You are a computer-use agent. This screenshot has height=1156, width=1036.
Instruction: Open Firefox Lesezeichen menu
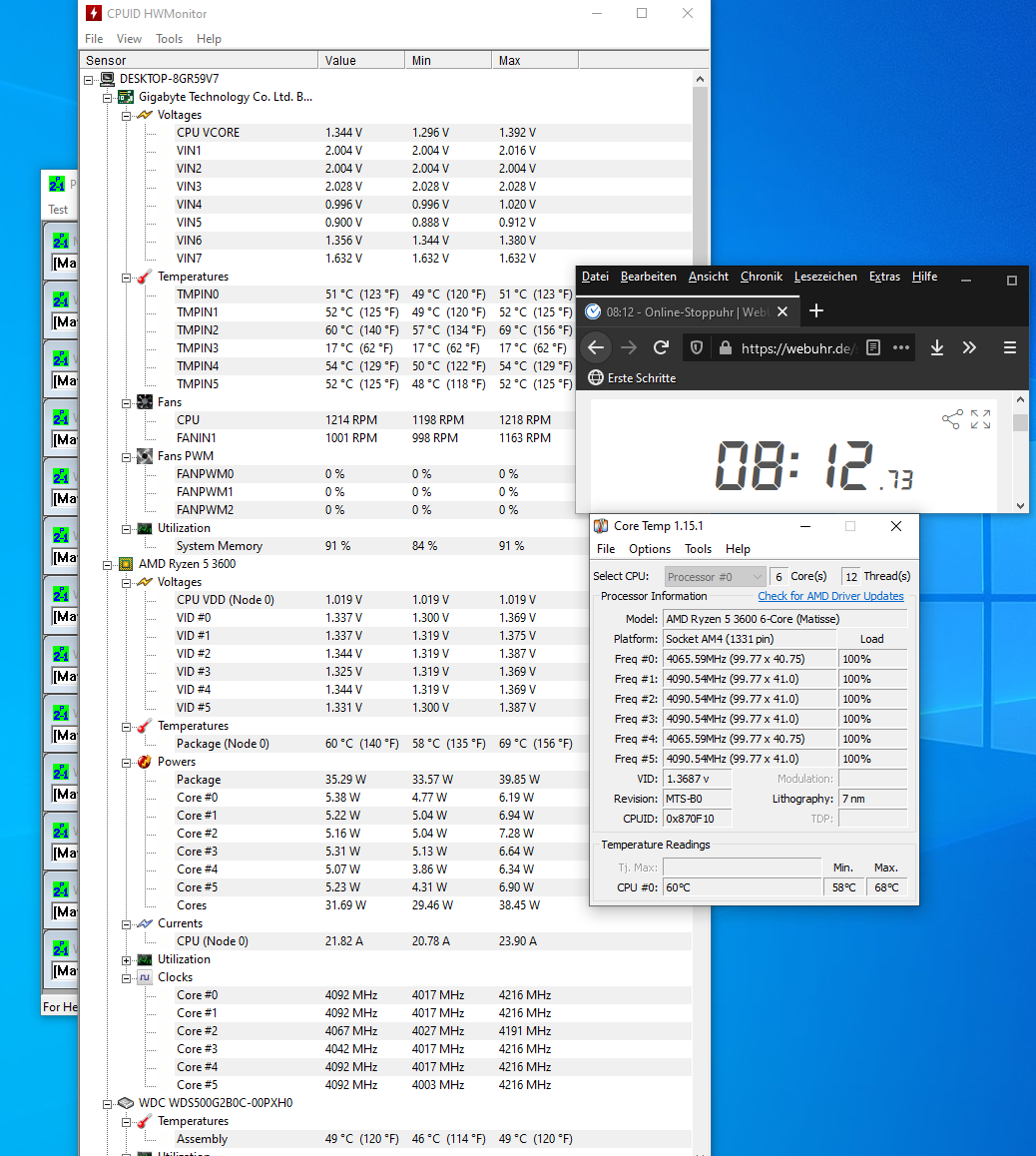point(825,277)
